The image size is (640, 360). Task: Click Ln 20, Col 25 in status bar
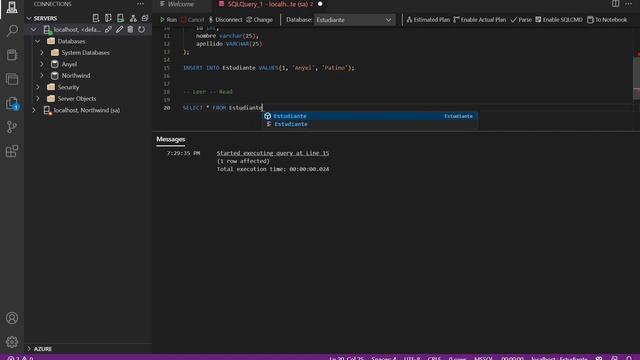[x=347, y=358]
